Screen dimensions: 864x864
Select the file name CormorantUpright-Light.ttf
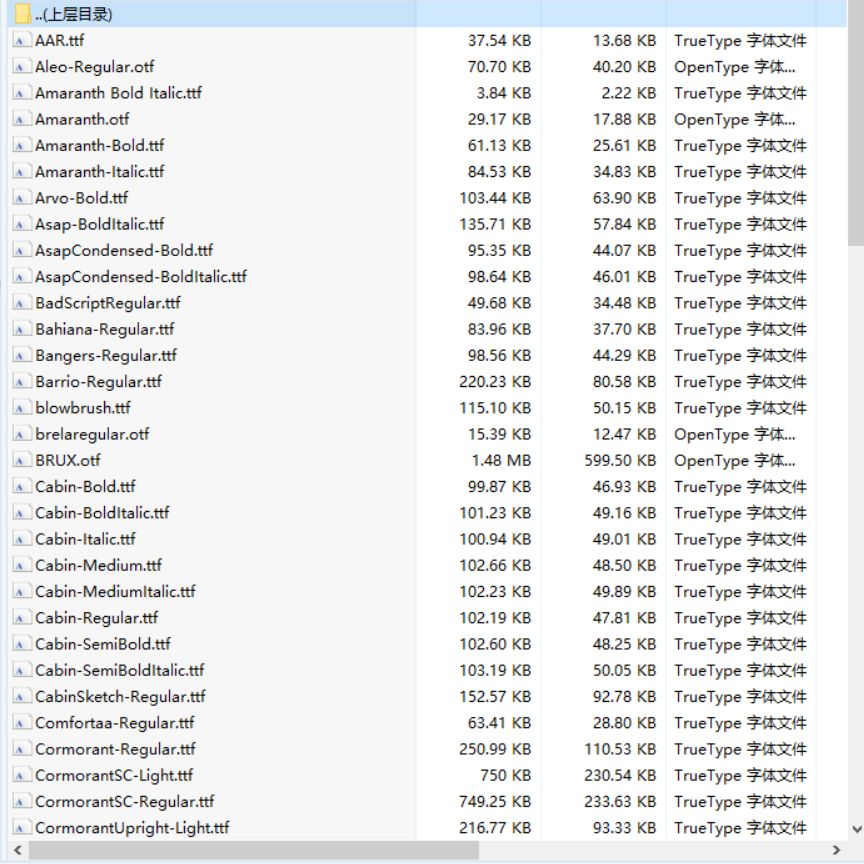[132, 828]
